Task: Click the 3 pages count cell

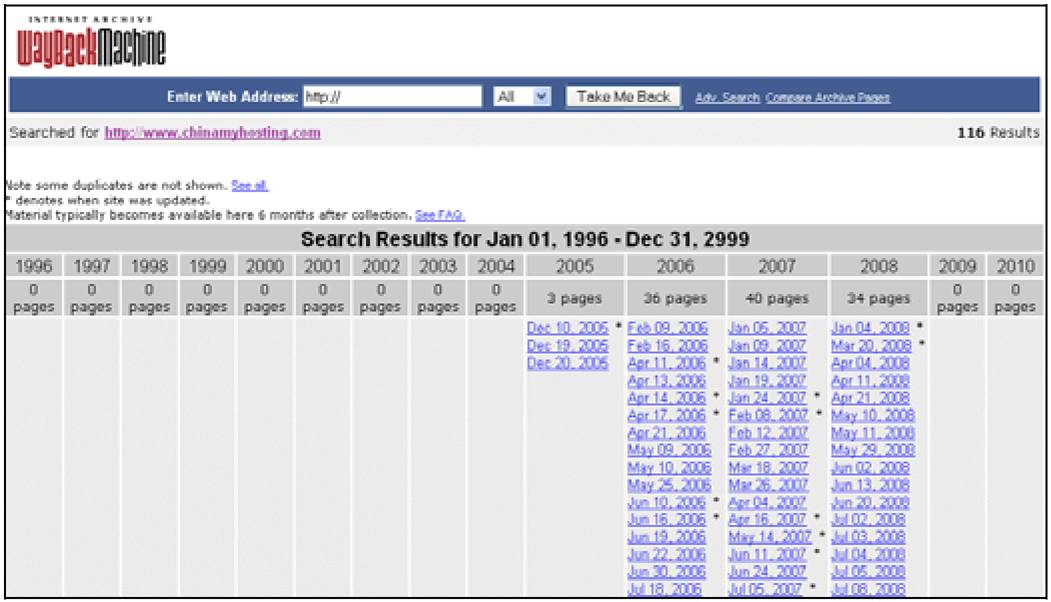Action: [x=575, y=298]
